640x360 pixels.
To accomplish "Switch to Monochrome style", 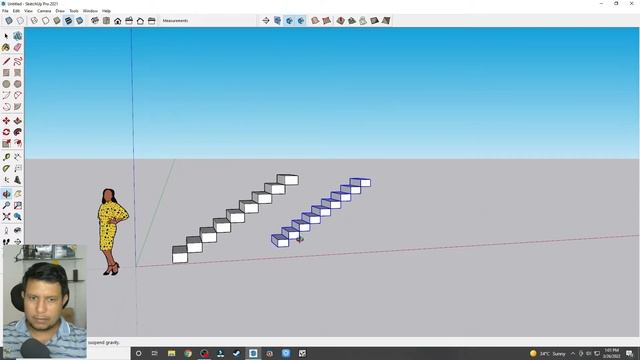I will coord(80,20).
